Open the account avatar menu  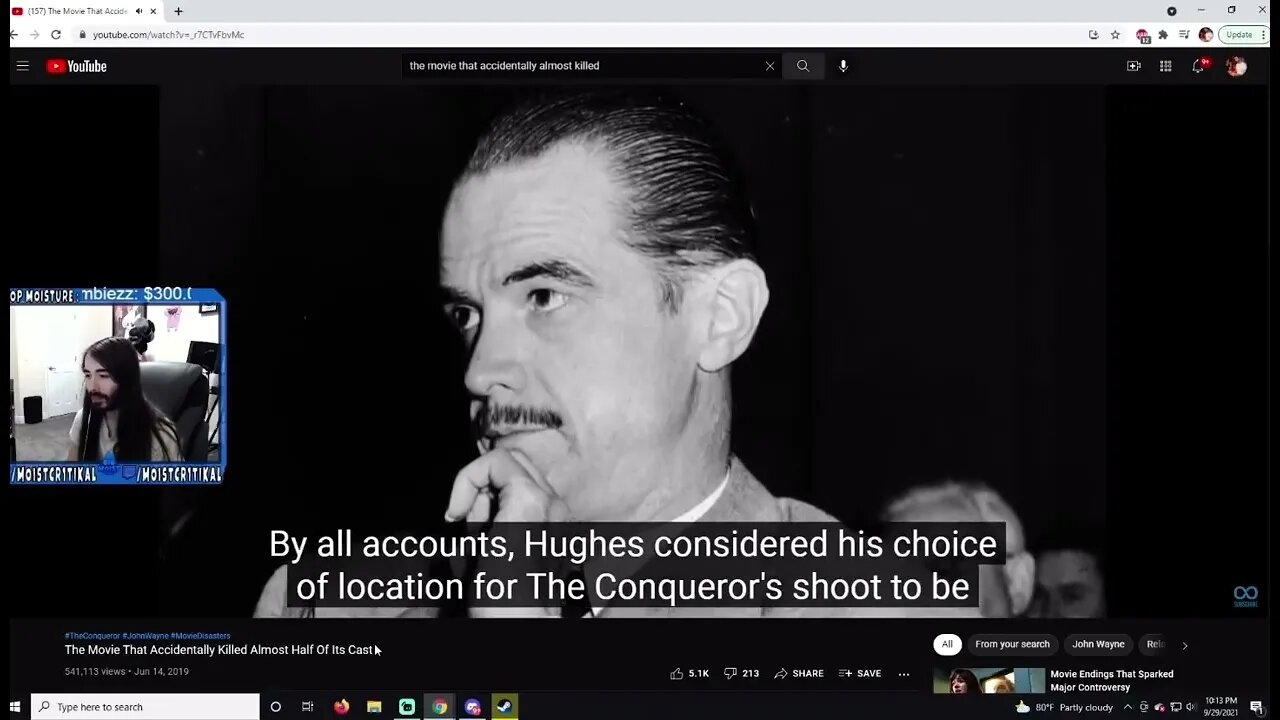pos(1237,66)
